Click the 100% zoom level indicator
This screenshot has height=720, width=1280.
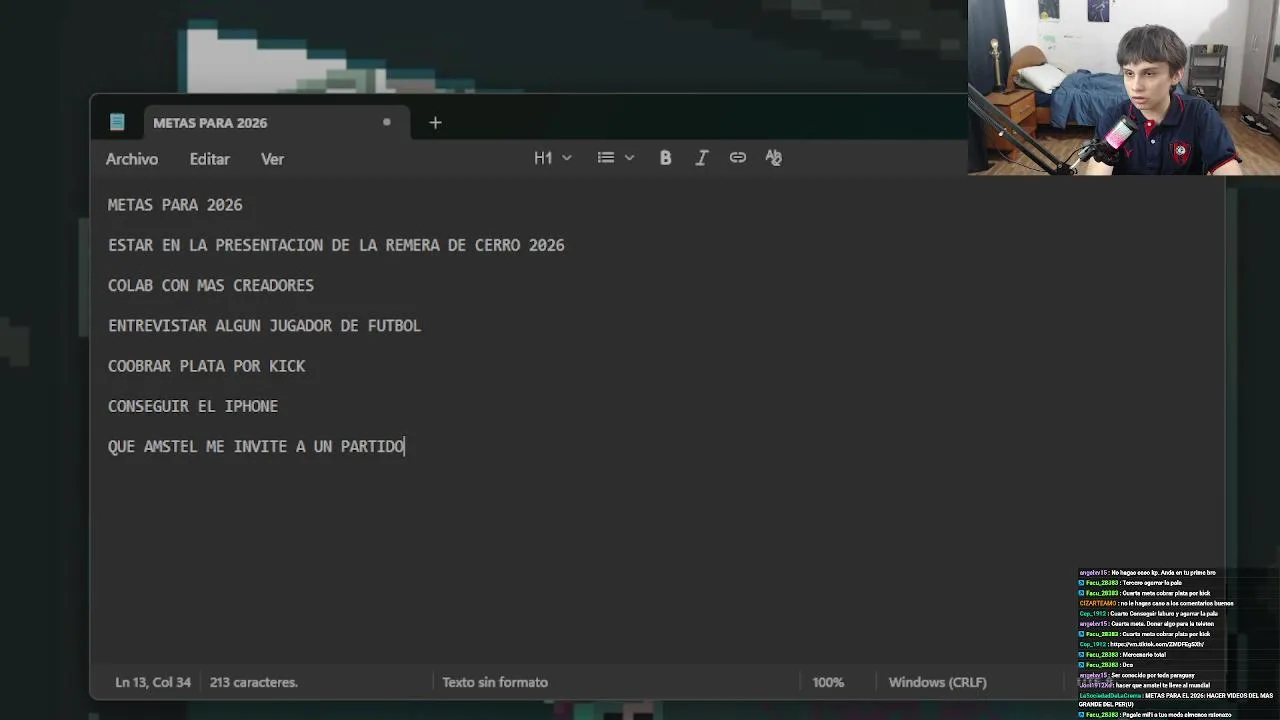pos(828,682)
